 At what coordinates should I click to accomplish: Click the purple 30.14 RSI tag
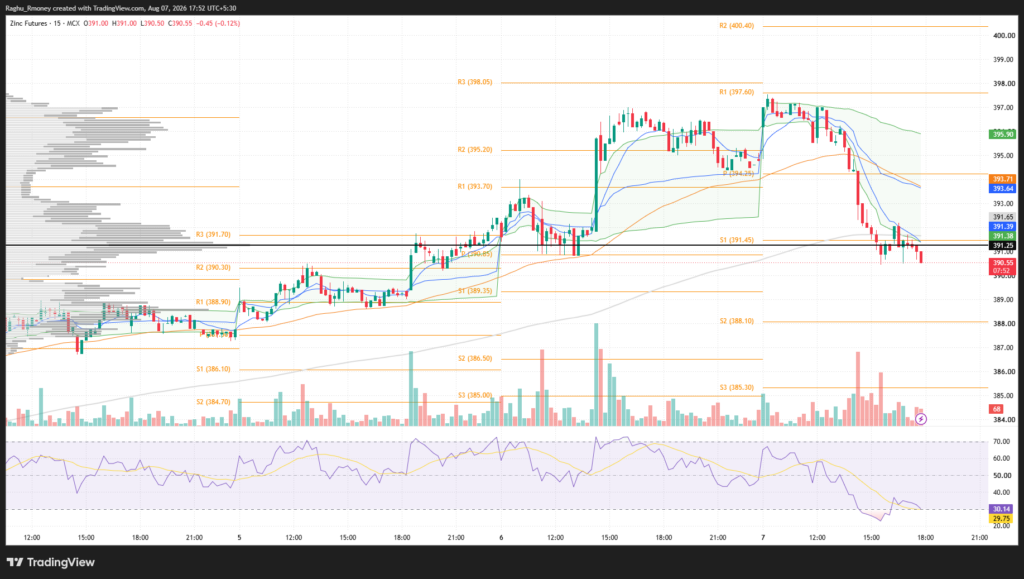point(1002,509)
